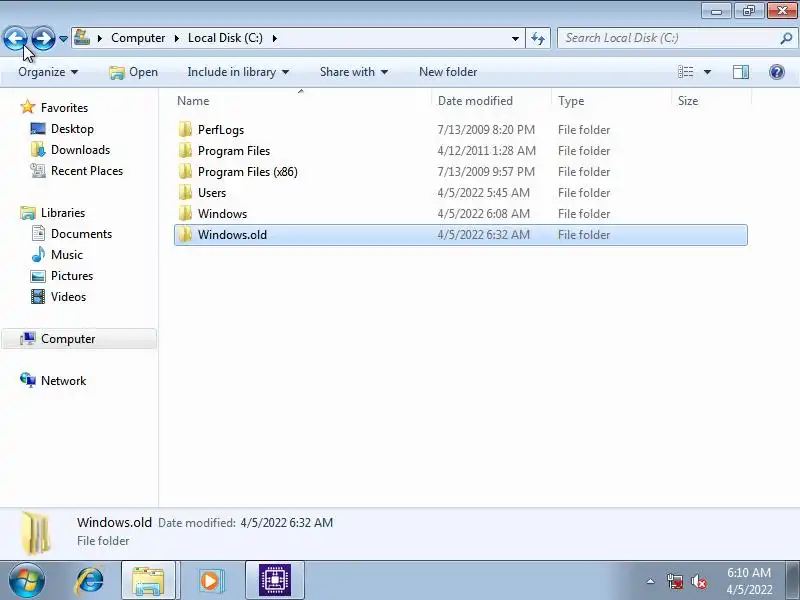The image size is (800, 600).
Task: Go forward using the Forward arrow button
Action: click(43, 38)
